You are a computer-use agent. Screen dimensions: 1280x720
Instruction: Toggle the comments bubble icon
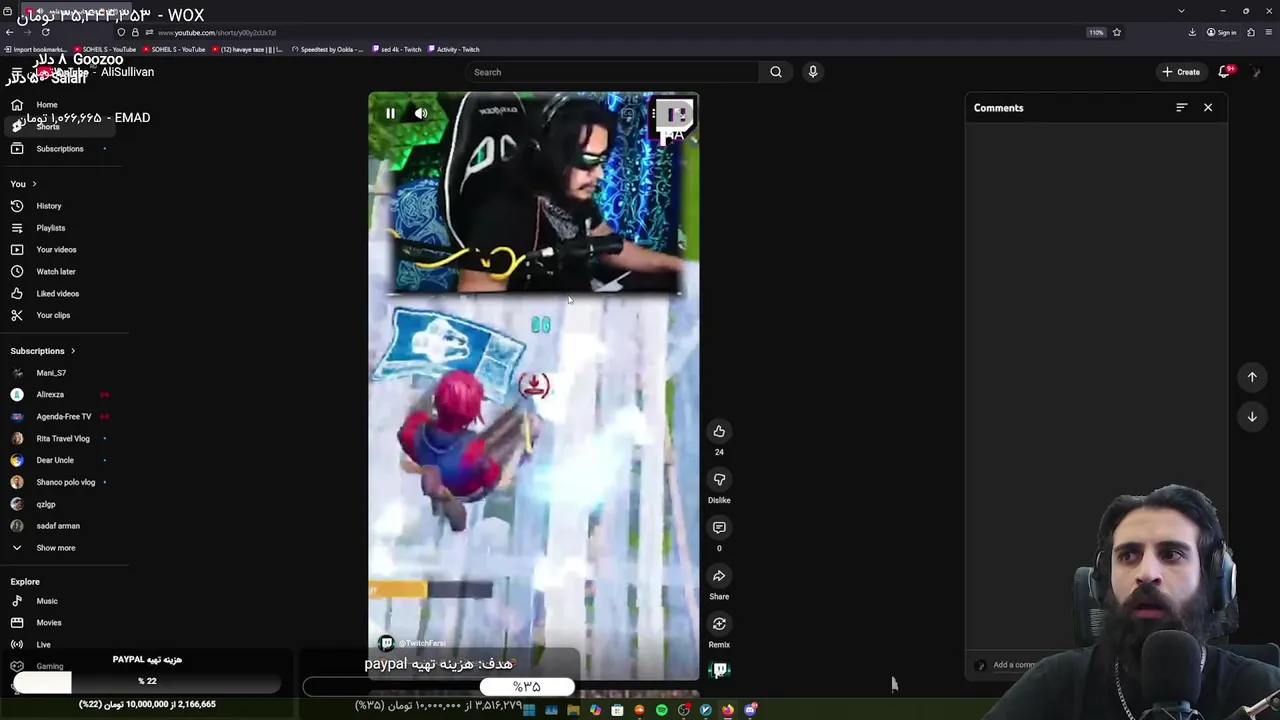(x=719, y=527)
